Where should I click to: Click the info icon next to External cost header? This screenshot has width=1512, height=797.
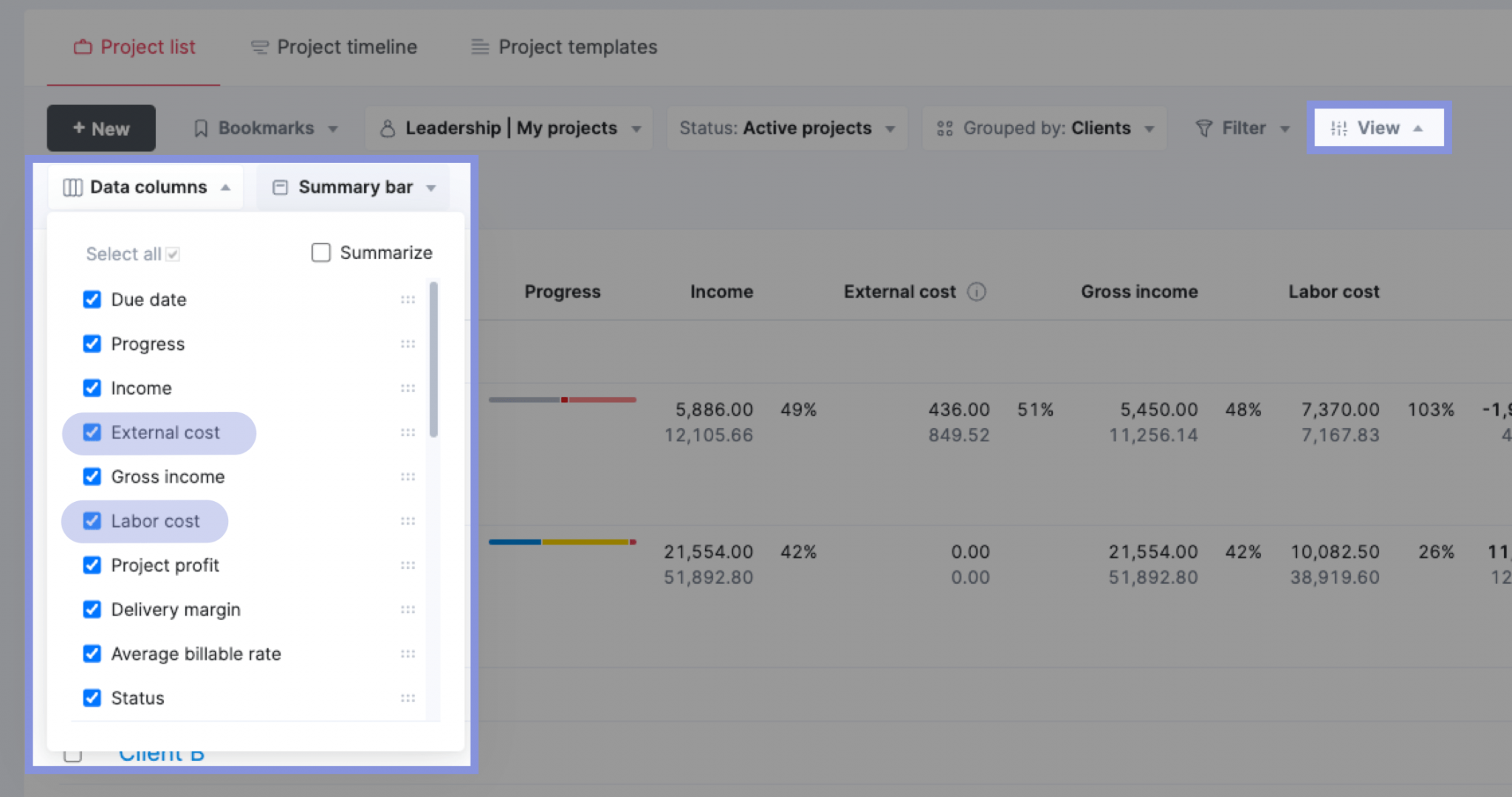(x=977, y=291)
